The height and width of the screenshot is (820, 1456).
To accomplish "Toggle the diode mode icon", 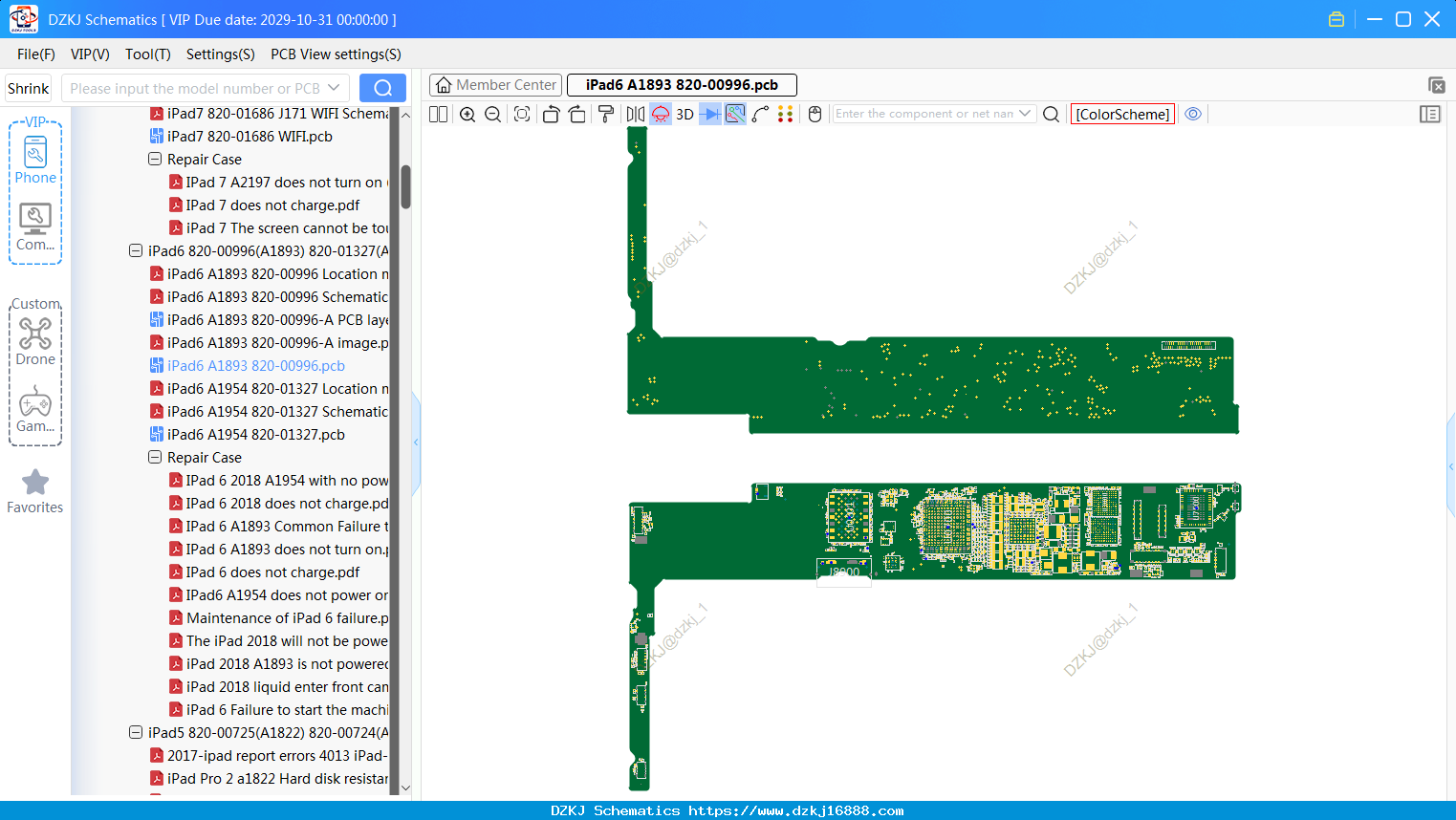I will [710, 114].
